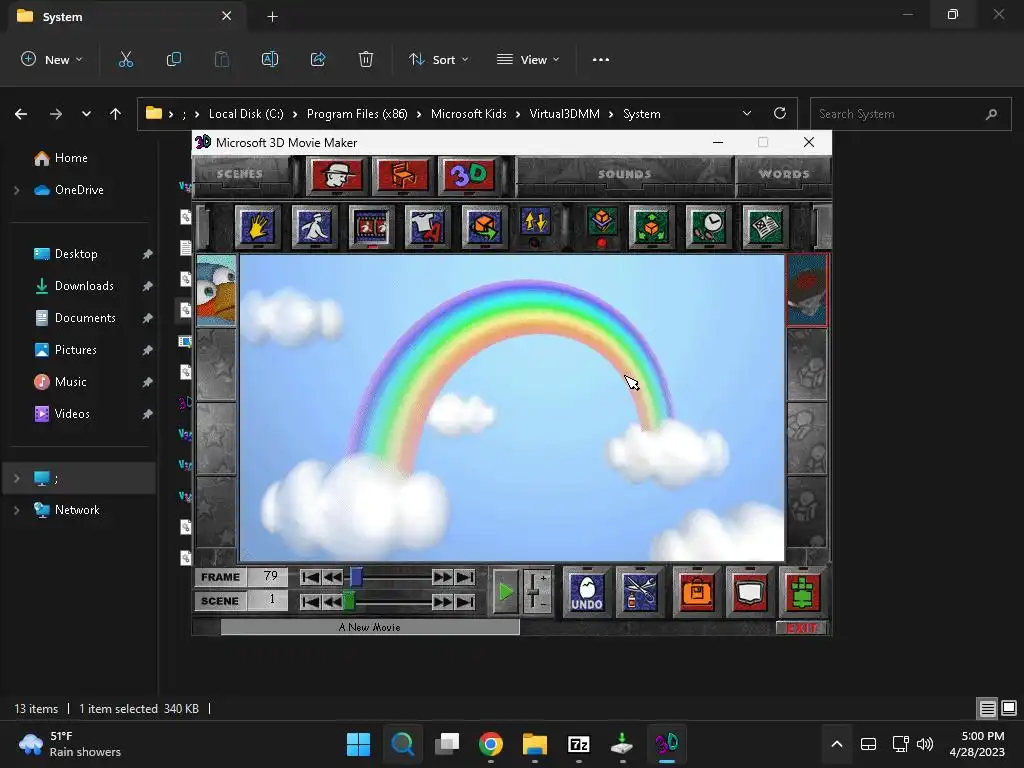Select the yellow hand move tool

(x=257, y=227)
